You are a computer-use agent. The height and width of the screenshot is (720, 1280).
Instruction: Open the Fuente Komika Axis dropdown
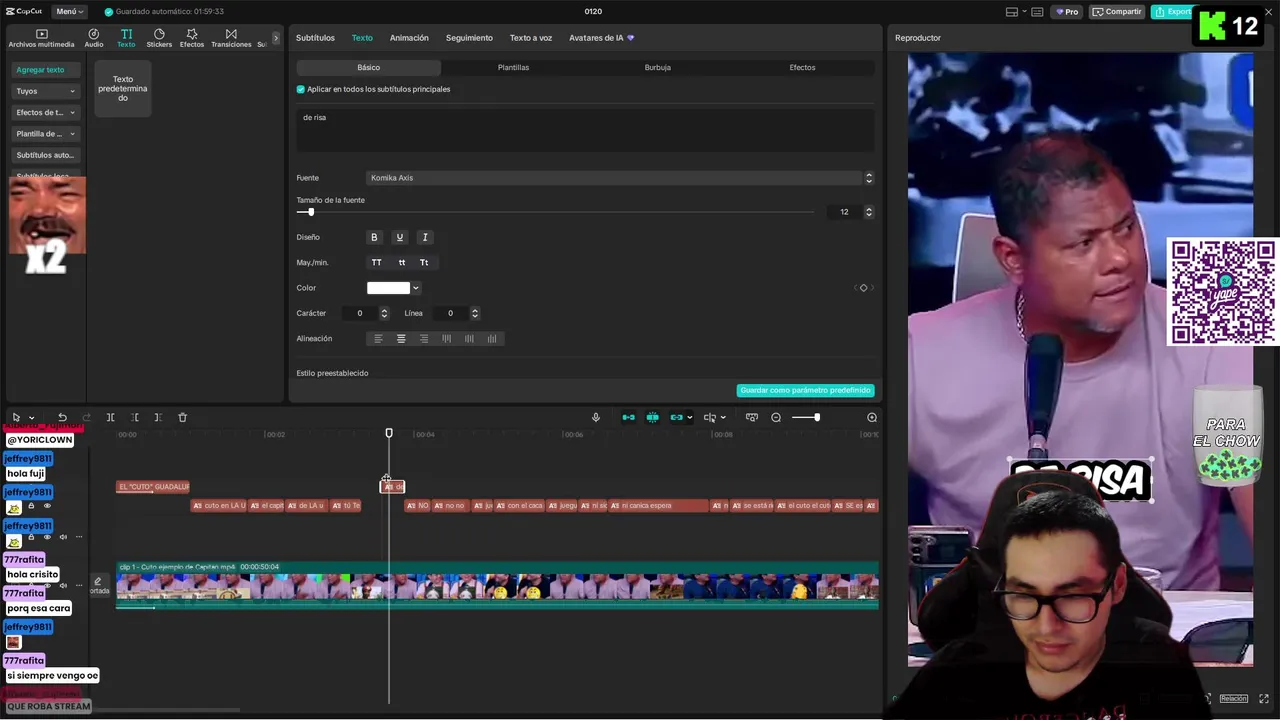[620, 178]
